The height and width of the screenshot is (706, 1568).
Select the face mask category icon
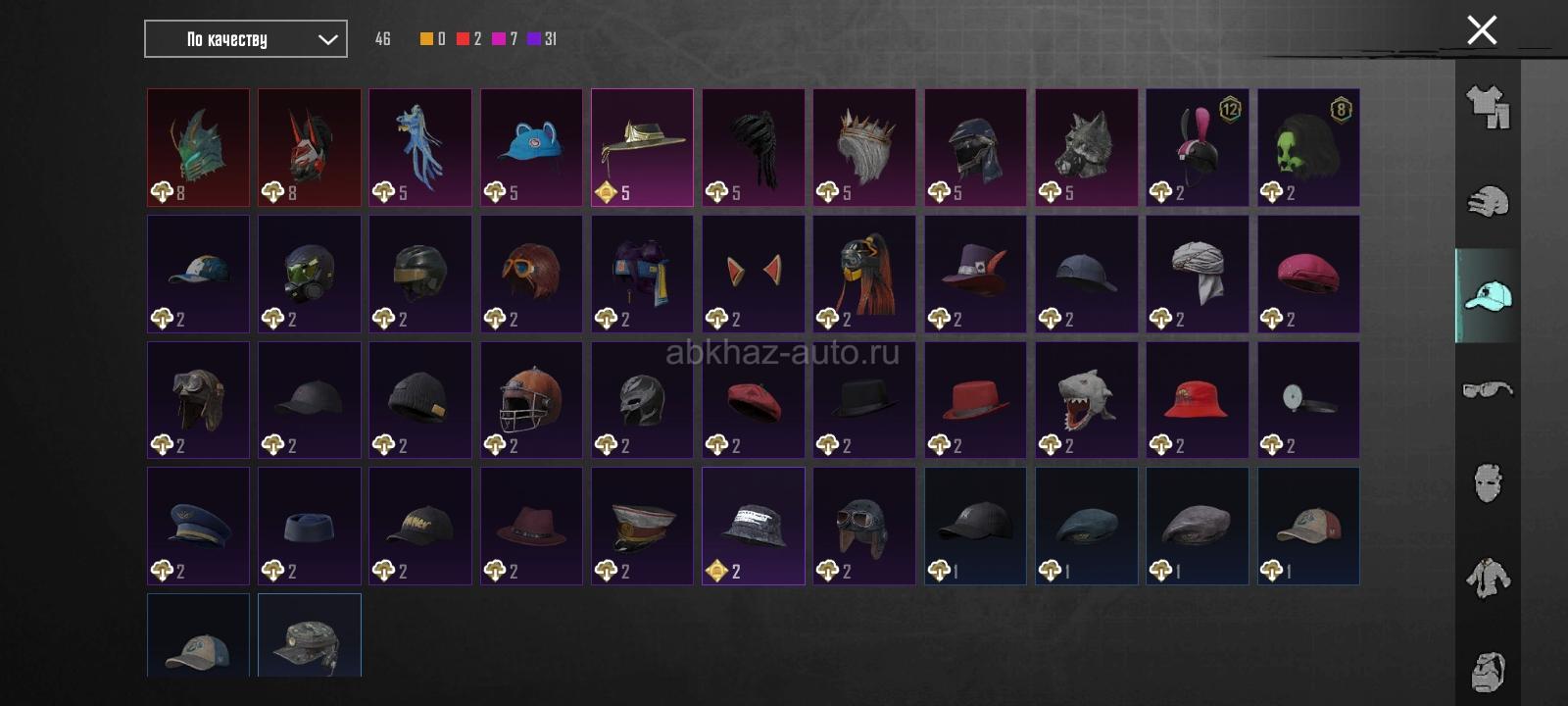tap(1488, 483)
